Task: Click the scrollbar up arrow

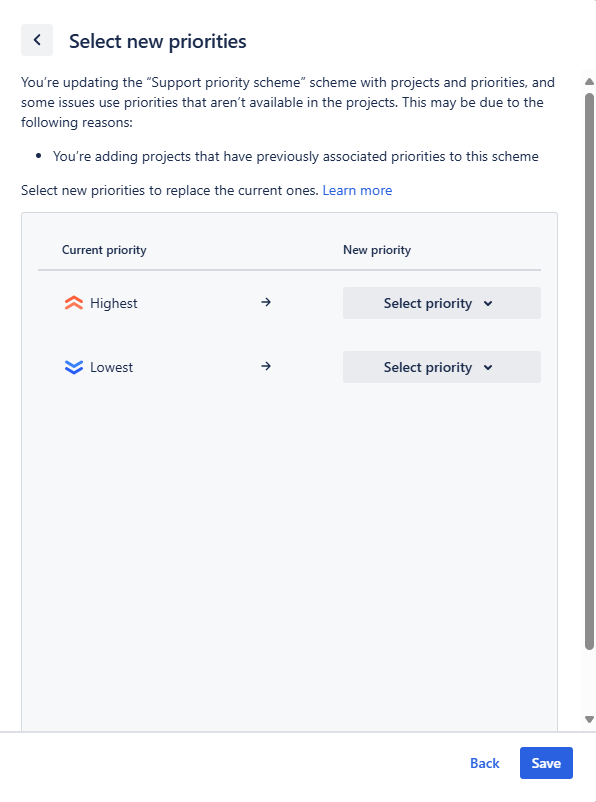Action: click(589, 82)
